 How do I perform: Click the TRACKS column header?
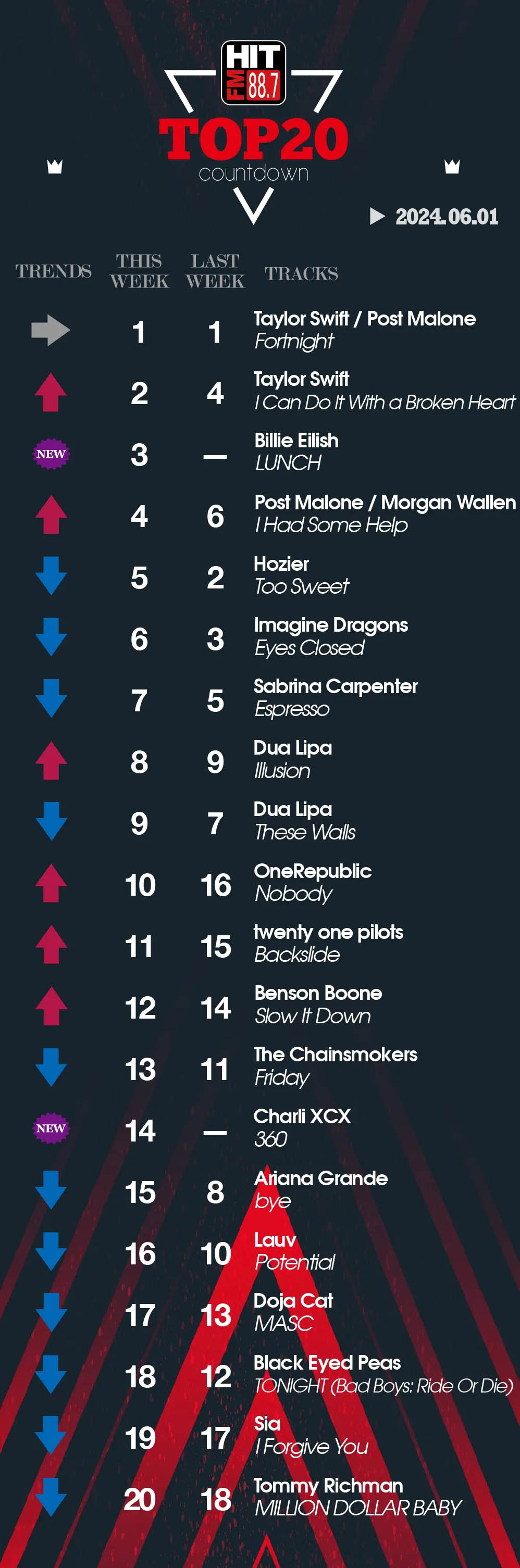[301, 273]
